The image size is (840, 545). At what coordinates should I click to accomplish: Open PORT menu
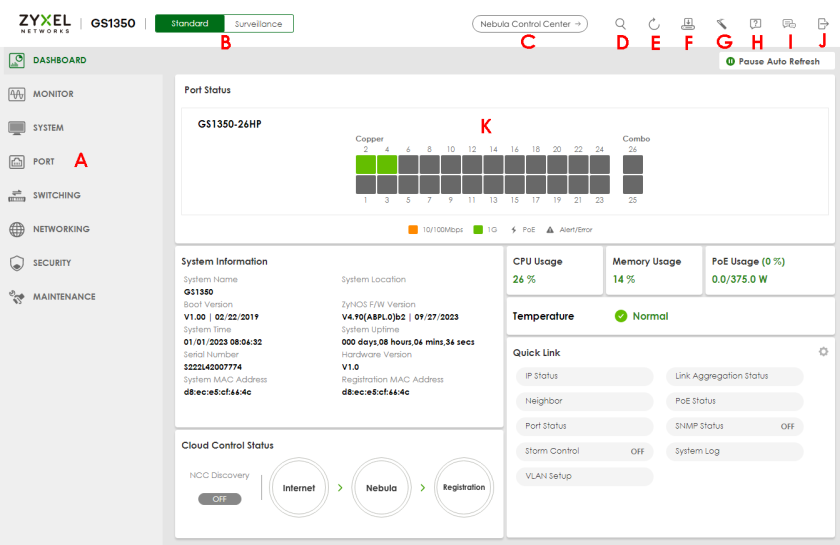click(x=43, y=161)
